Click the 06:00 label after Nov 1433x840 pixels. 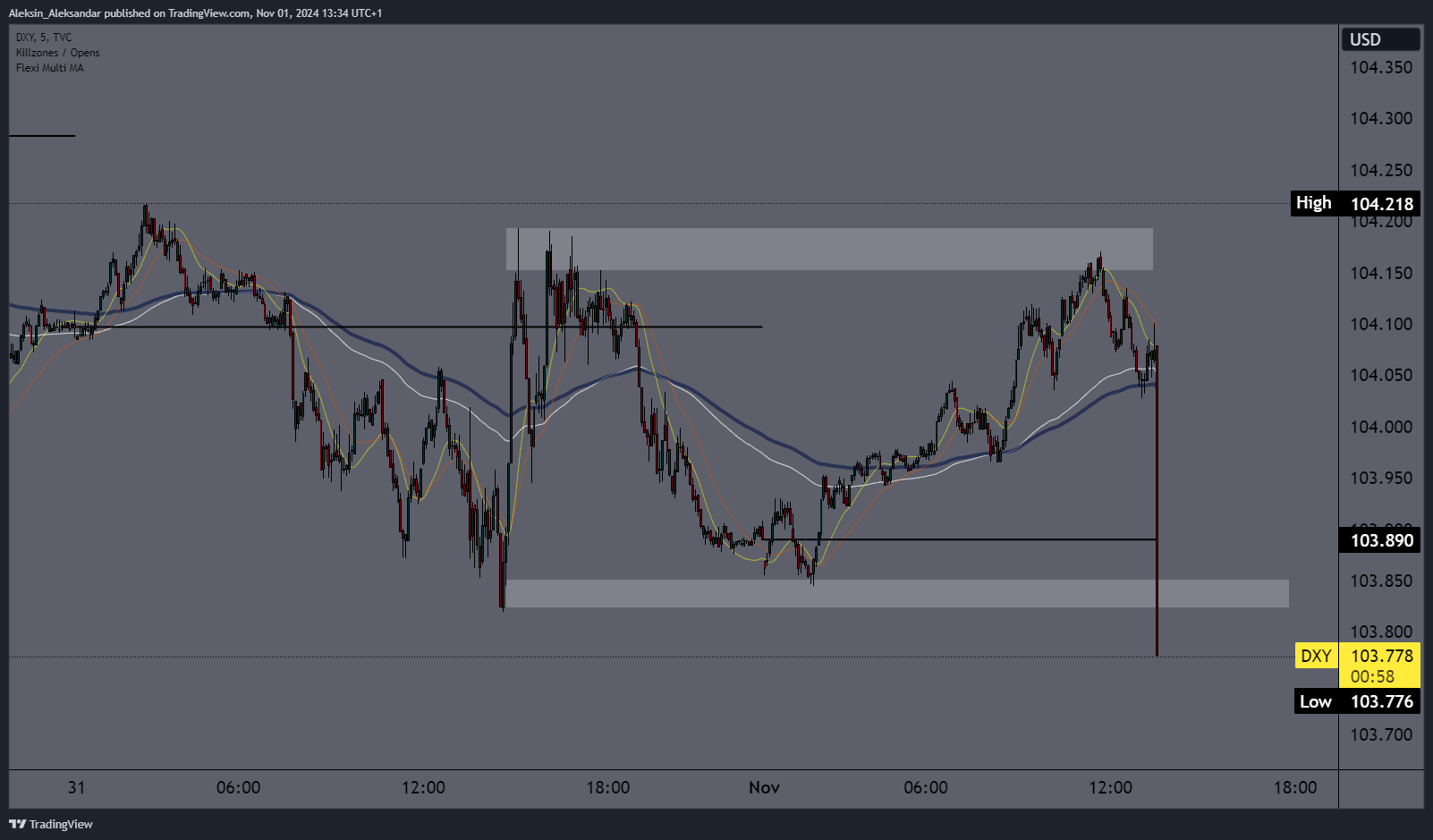(x=926, y=787)
